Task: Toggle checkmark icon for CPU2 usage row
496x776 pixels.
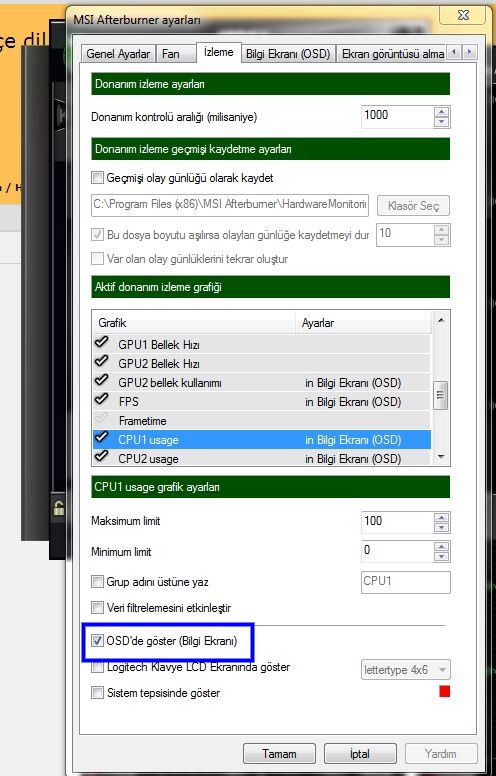Action: point(101,457)
